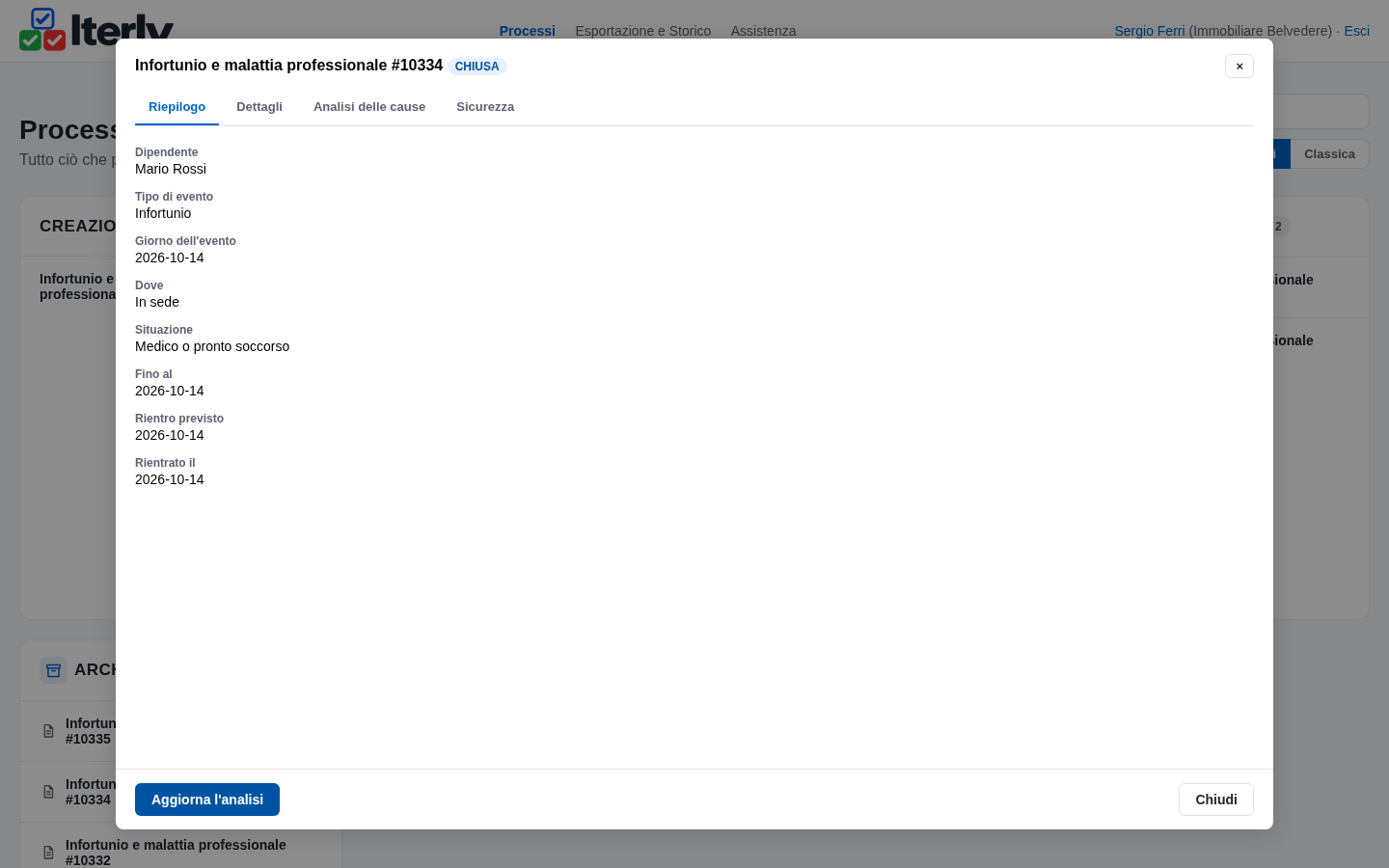Click the CHIUSA status badge
This screenshot has width=1389, height=868.
click(477, 67)
